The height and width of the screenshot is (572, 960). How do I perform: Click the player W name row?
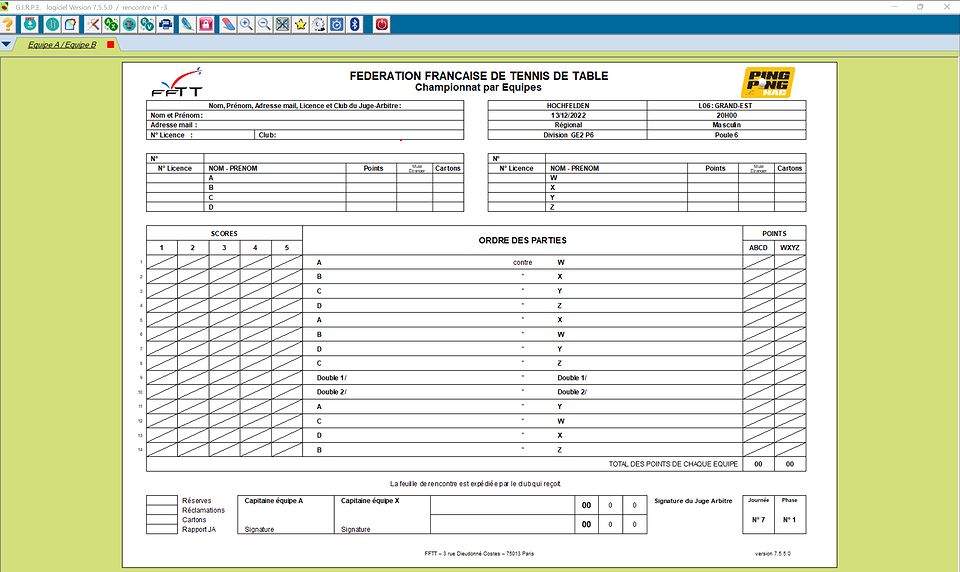[x=617, y=178]
